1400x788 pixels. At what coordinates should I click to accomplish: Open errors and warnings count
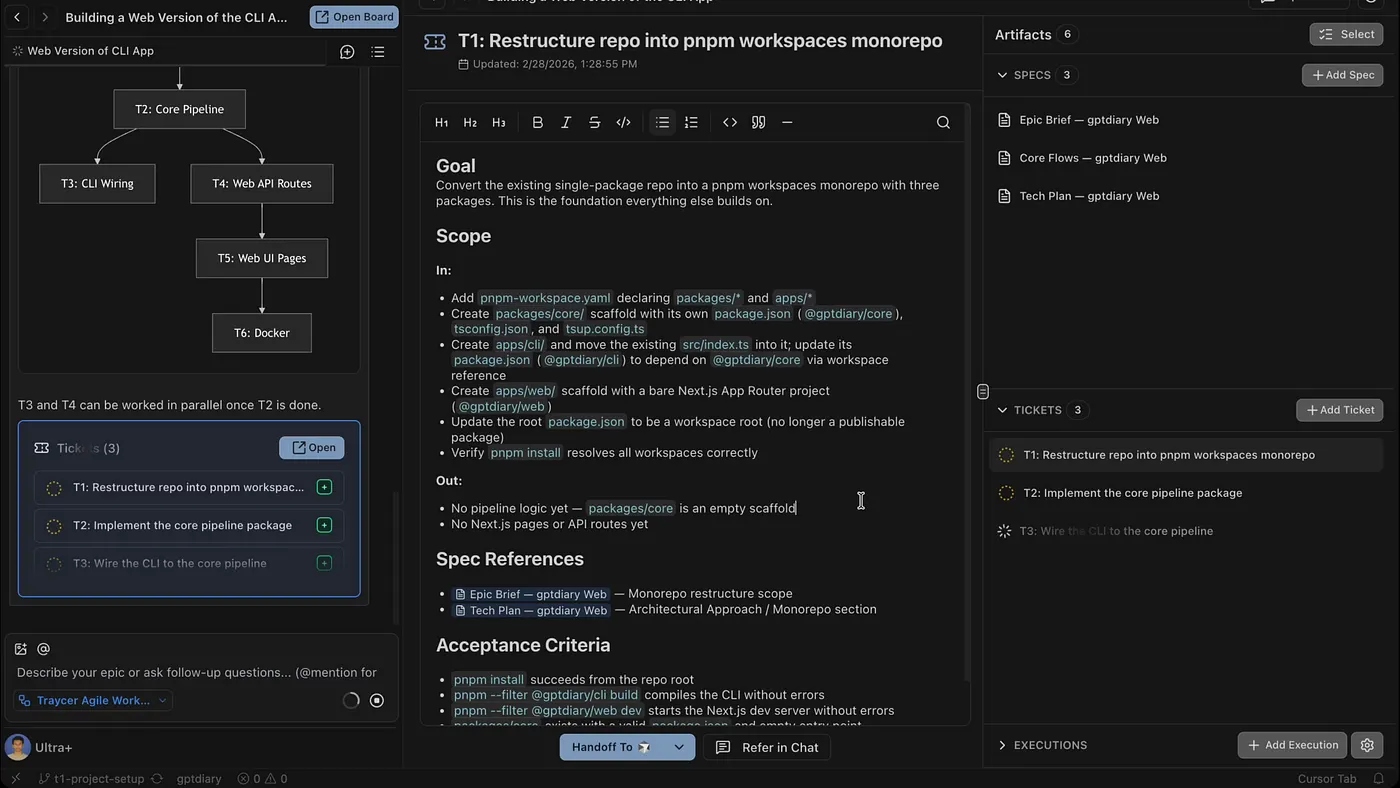coord(262,779)
